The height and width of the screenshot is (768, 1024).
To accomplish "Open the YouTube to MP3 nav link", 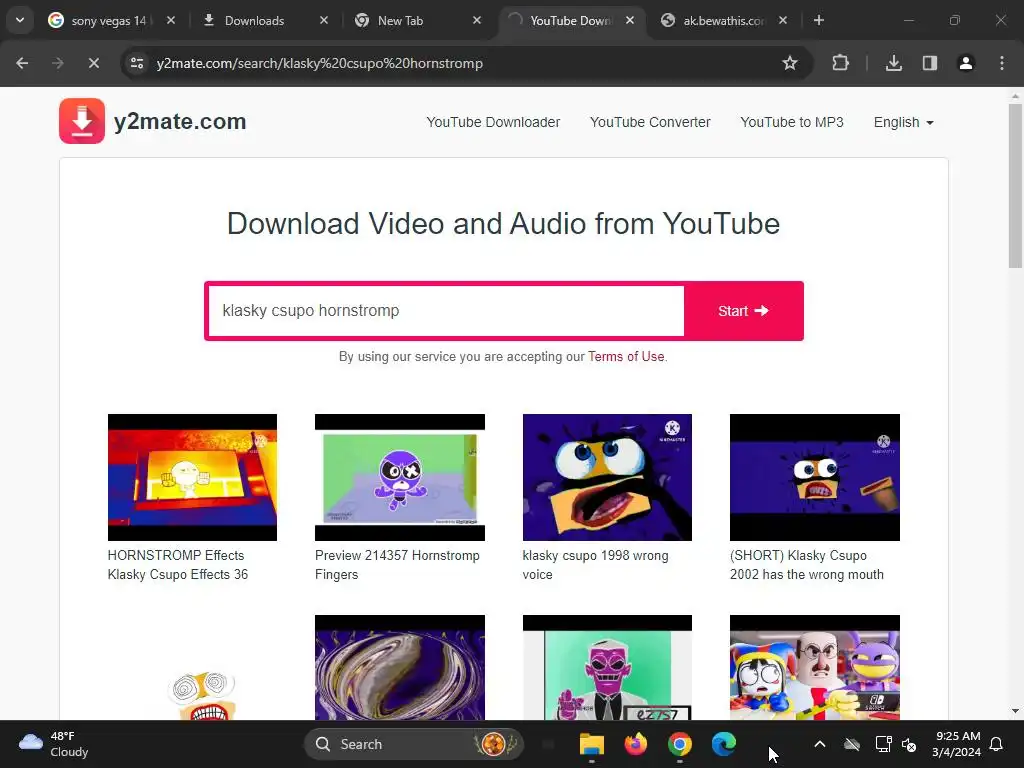I will pos(792,122).
